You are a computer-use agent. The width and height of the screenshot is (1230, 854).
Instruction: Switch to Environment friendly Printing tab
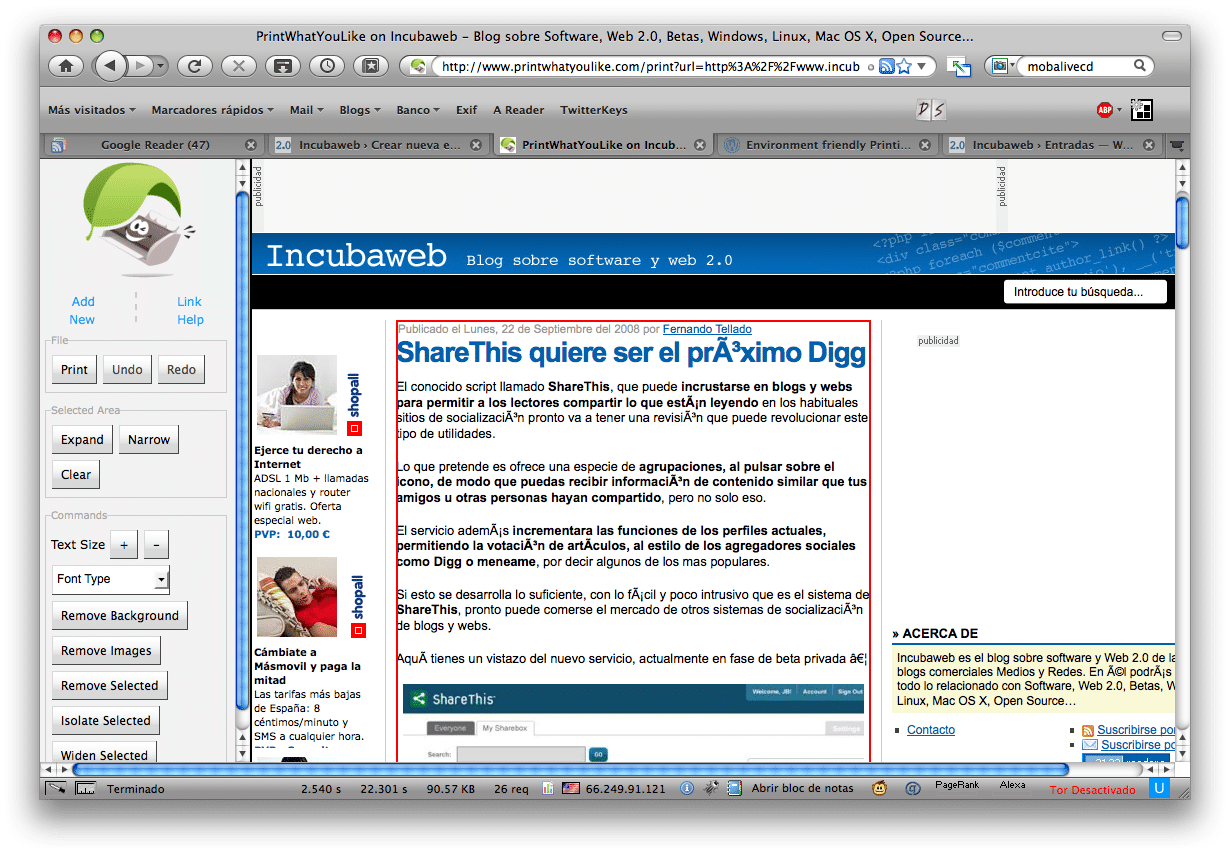[x=828, y=145]
